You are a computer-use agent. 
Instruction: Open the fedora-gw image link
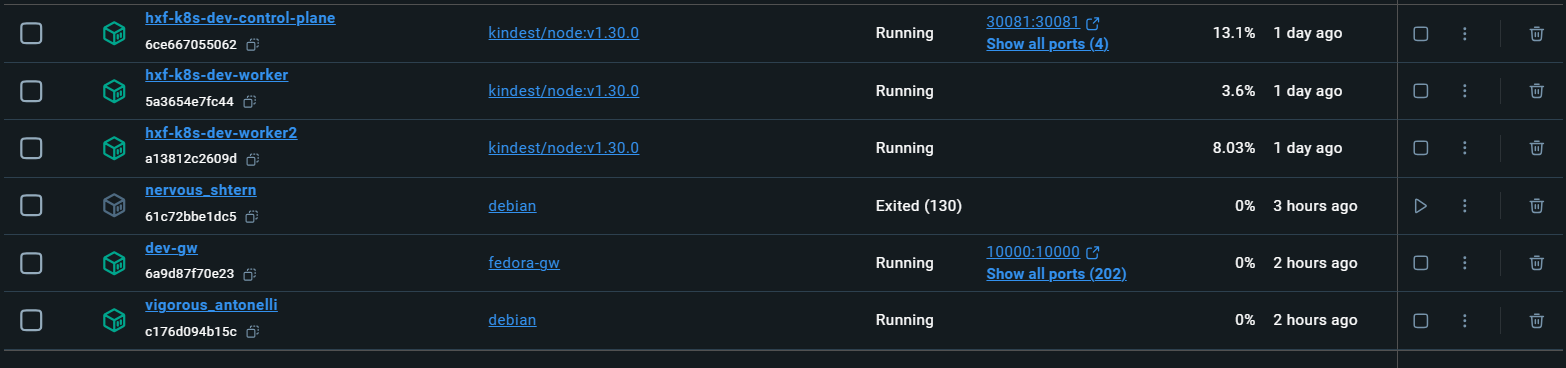point(523,263)
